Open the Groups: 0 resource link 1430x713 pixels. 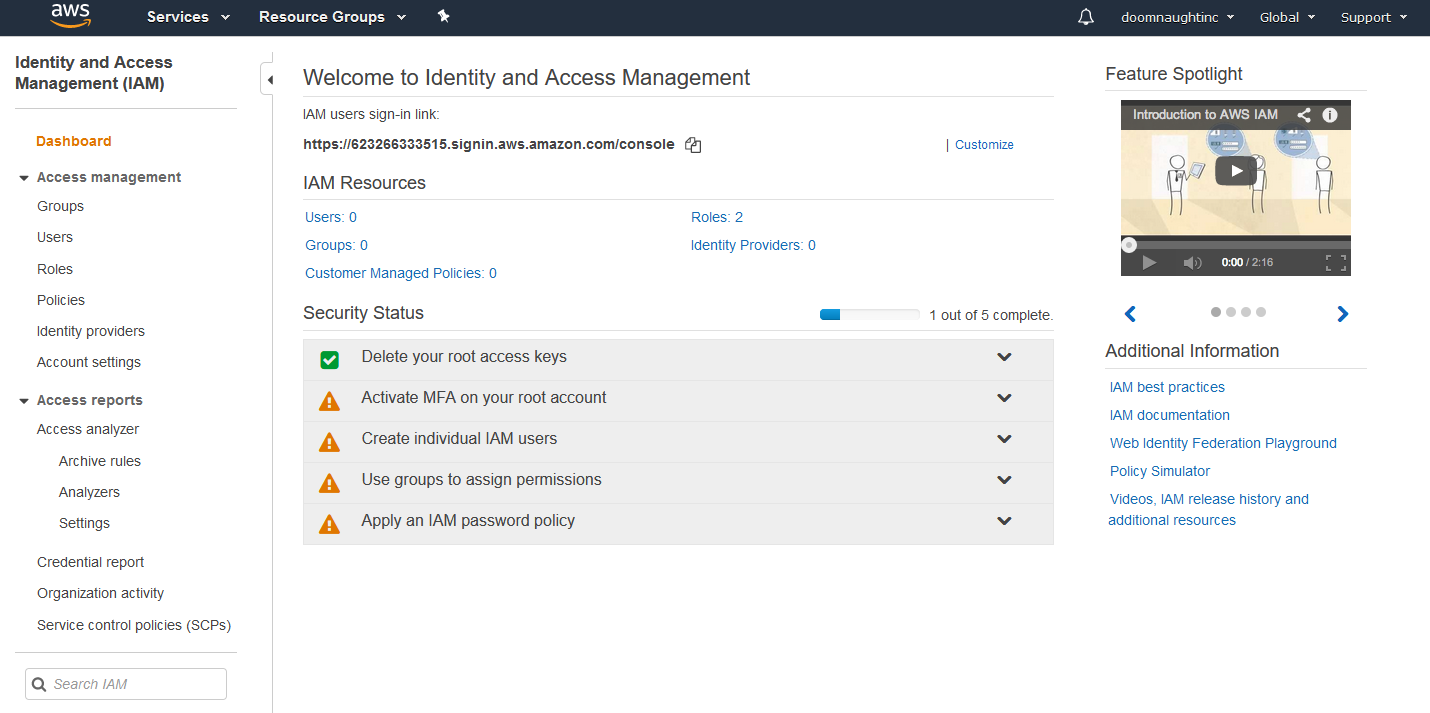tap(337, 245)
